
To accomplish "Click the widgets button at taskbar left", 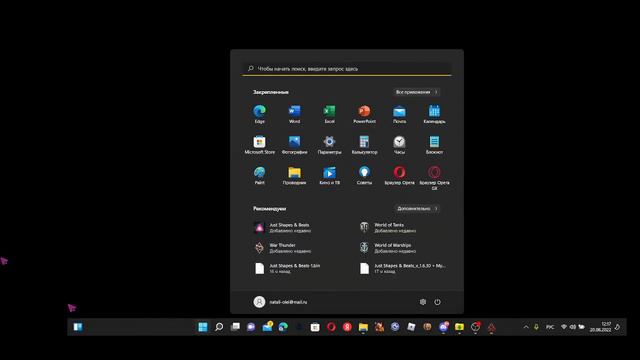I will [78, 327].
